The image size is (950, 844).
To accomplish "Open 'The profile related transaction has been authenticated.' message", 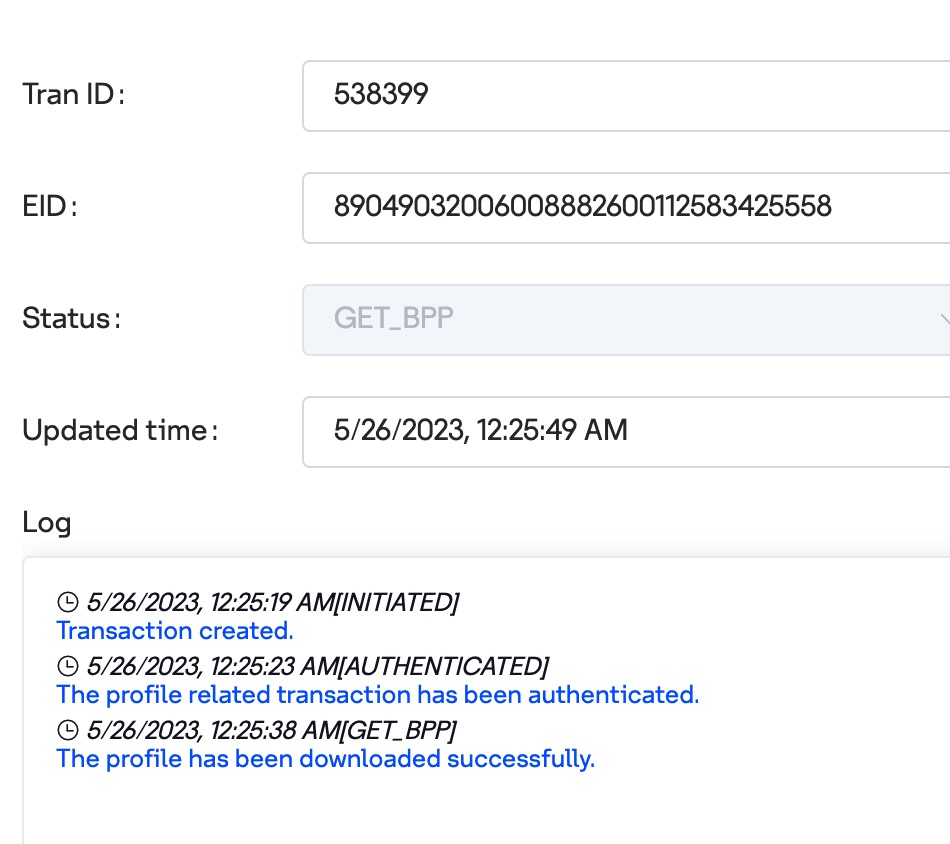I will point(378,694).
